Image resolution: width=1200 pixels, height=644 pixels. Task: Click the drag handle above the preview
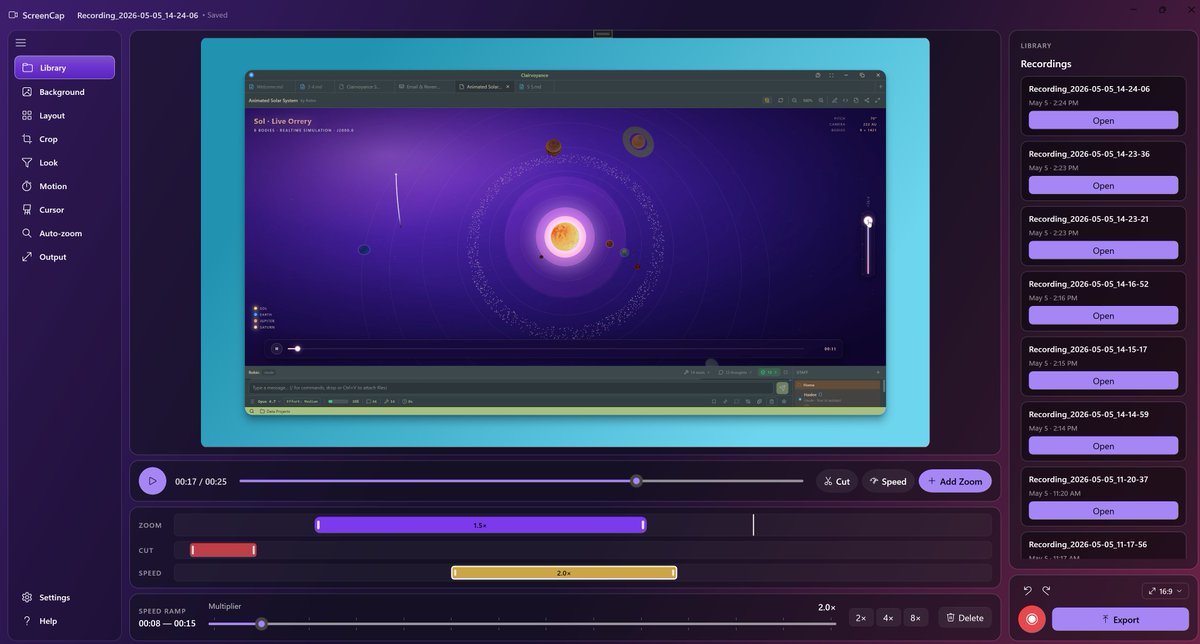[x=602, y=33]
